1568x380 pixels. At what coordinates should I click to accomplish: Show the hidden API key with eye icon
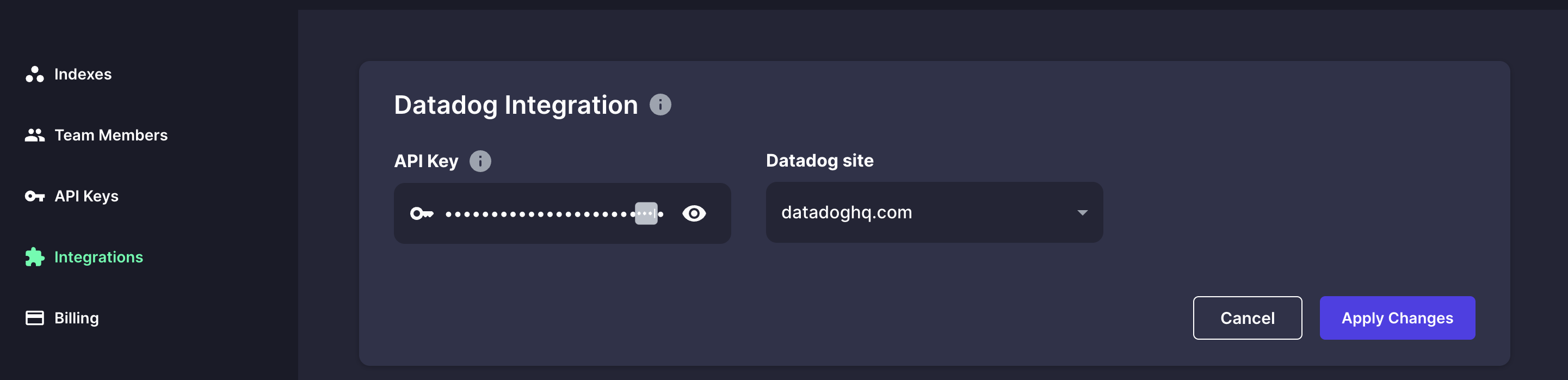point(694,214)
